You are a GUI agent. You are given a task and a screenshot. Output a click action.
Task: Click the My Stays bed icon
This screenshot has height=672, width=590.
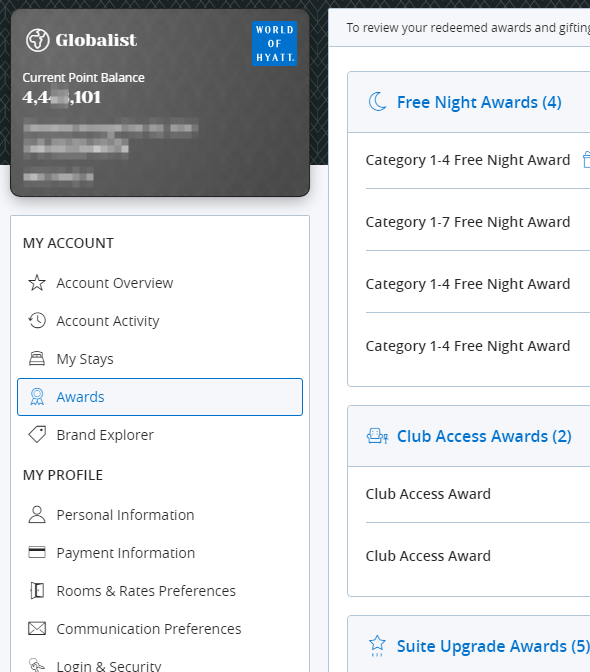pyautogui.click(x=37, y=358)
